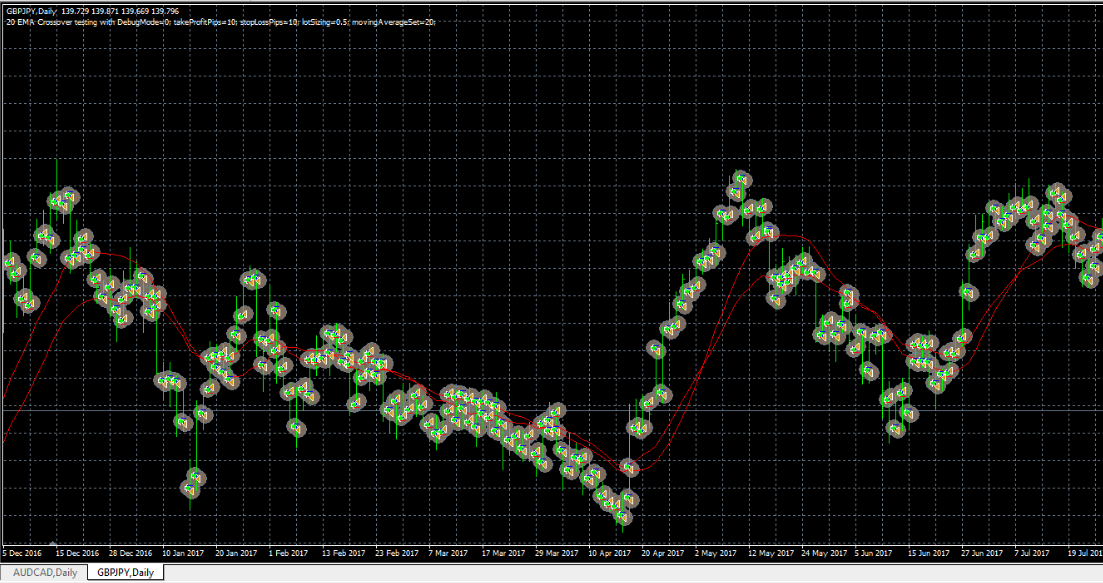Viewport: 1103px width, 583px height.
Task: Click the 15 Jun 2017 date label
Action: coord(929,553)
